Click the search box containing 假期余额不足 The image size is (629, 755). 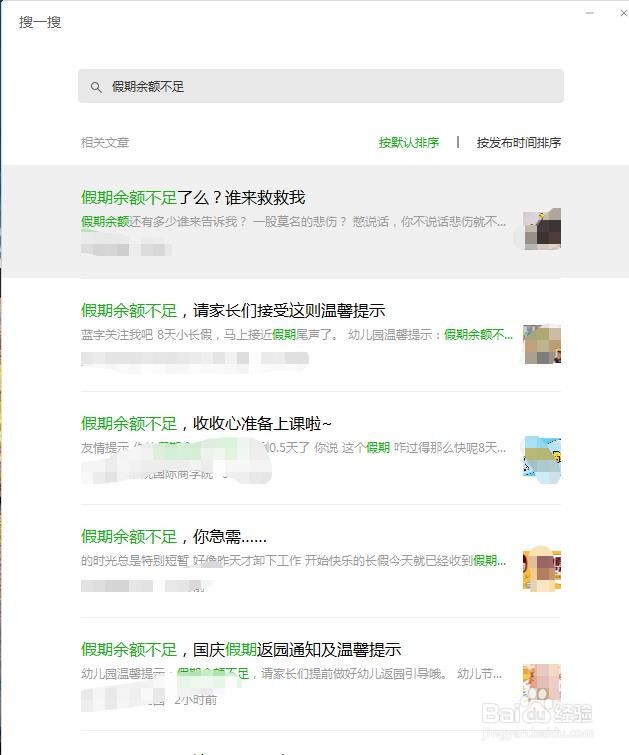coord(321,86)
